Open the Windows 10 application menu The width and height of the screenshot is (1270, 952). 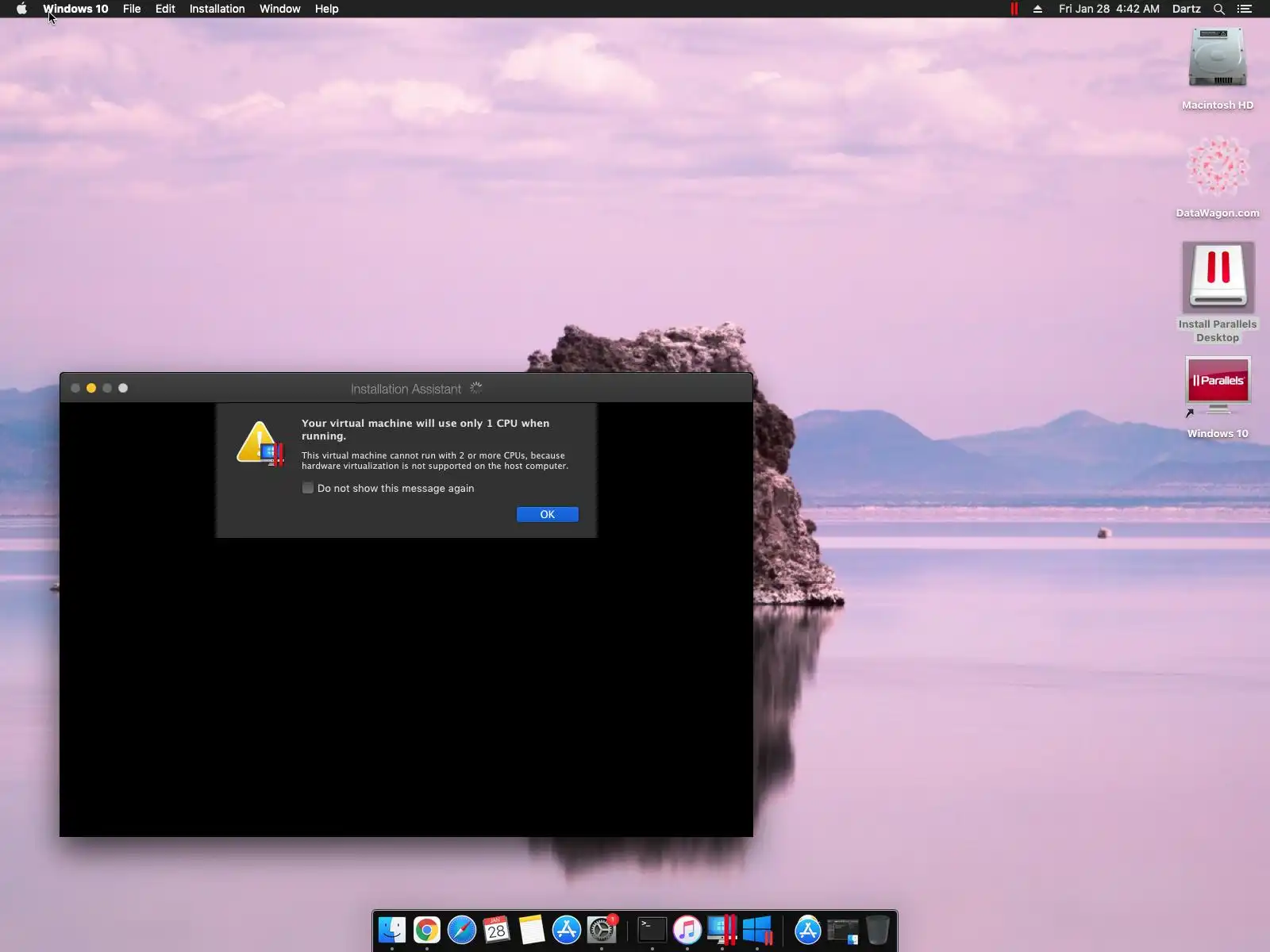pyautogui.click(x=75, y=9)
